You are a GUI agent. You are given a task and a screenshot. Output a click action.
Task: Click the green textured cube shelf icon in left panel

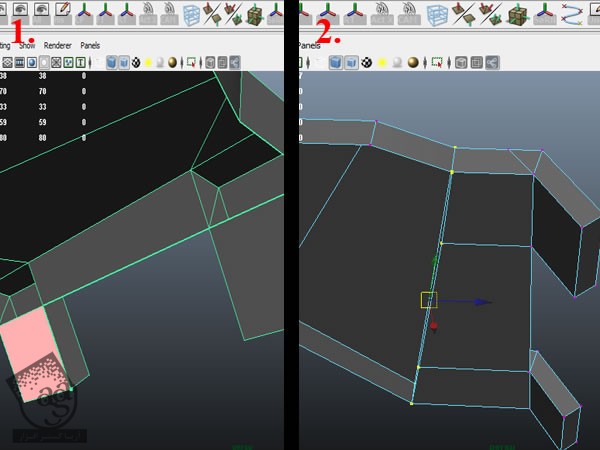point(256,14)
